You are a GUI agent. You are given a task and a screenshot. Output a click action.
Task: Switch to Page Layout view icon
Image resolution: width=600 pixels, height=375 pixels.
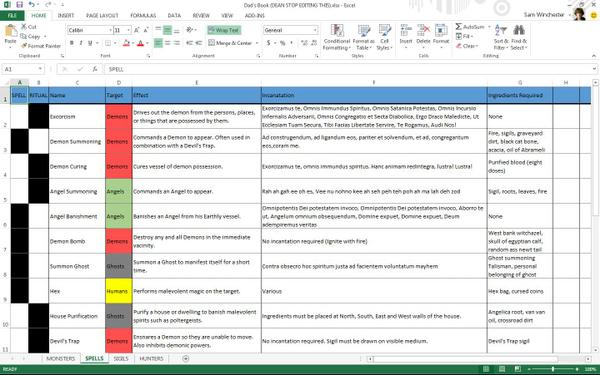tap(502, 369)
